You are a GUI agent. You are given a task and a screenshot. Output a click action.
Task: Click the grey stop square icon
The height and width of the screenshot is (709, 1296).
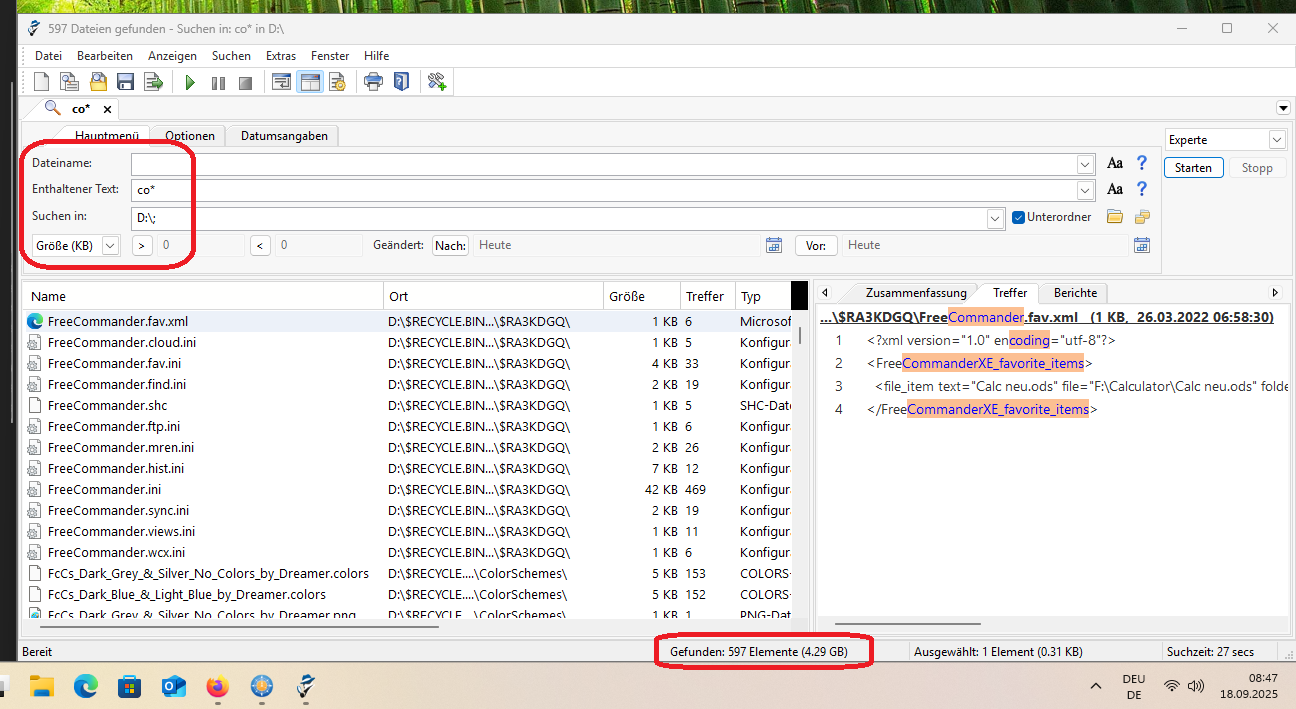(244, 83)
